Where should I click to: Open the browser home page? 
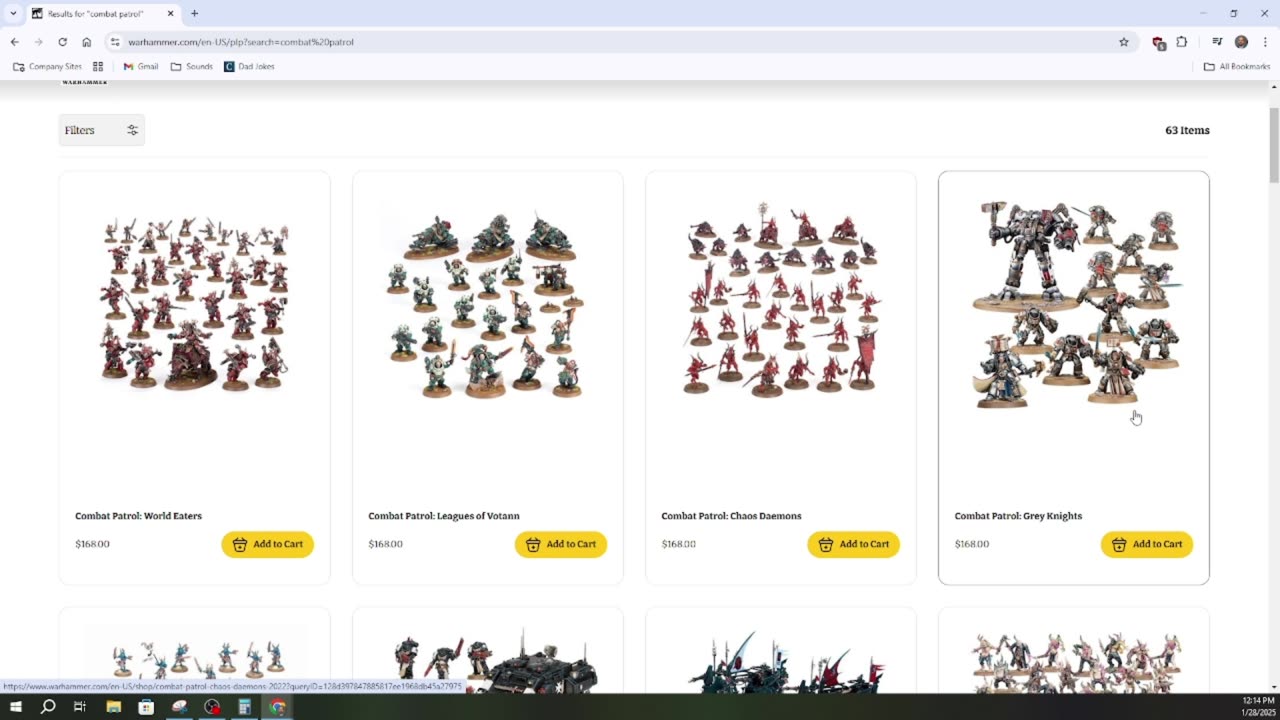coord(87,42)
